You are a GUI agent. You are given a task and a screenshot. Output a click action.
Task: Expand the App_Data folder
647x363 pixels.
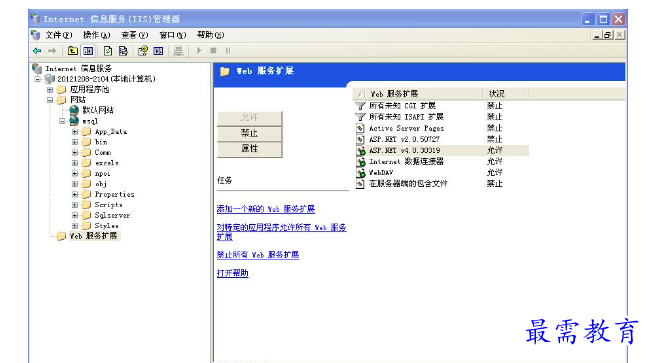75,132
